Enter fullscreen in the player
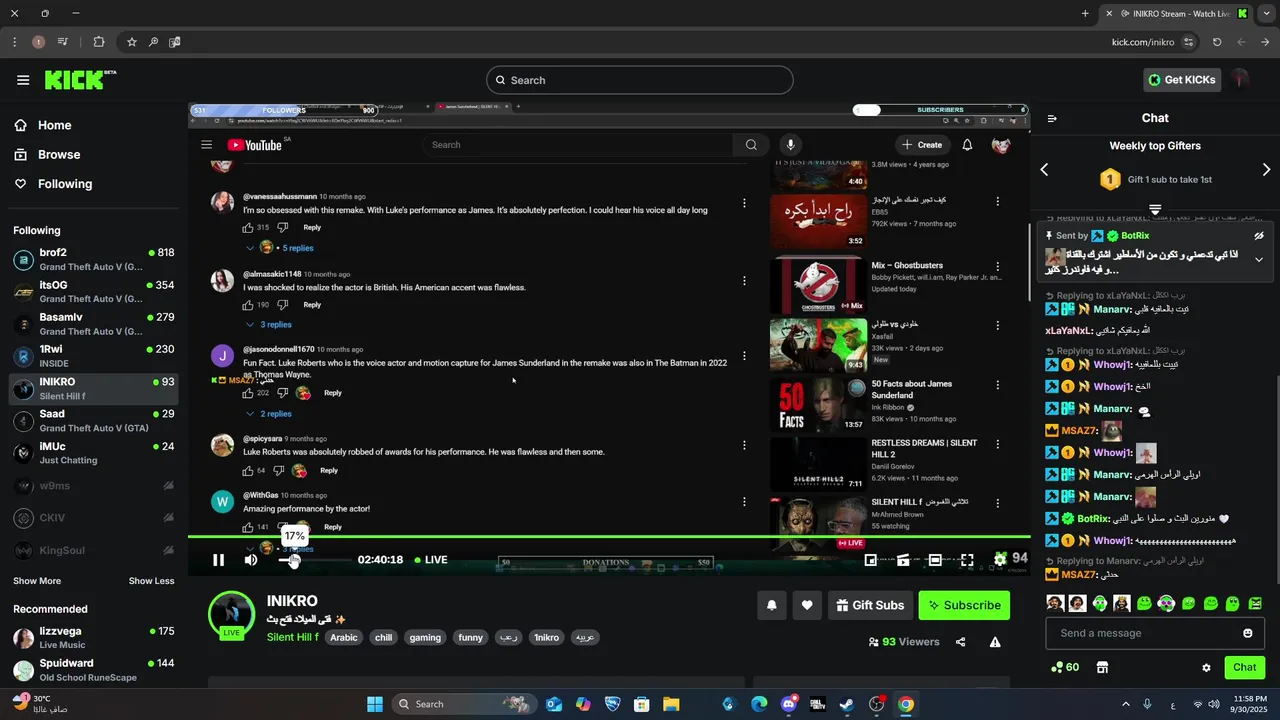This screenshot has height=720, width=1280. (967, 560)
